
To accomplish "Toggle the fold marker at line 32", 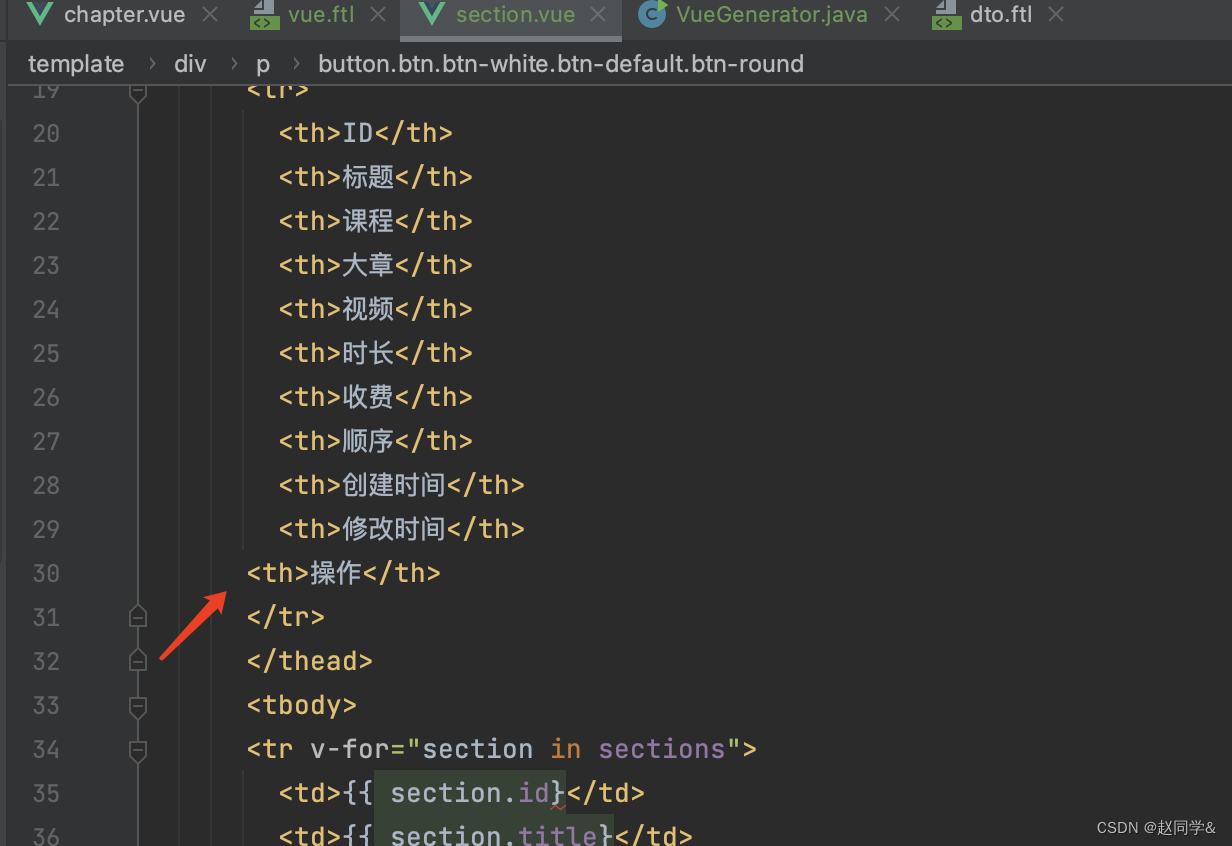I will click(138, 661).
